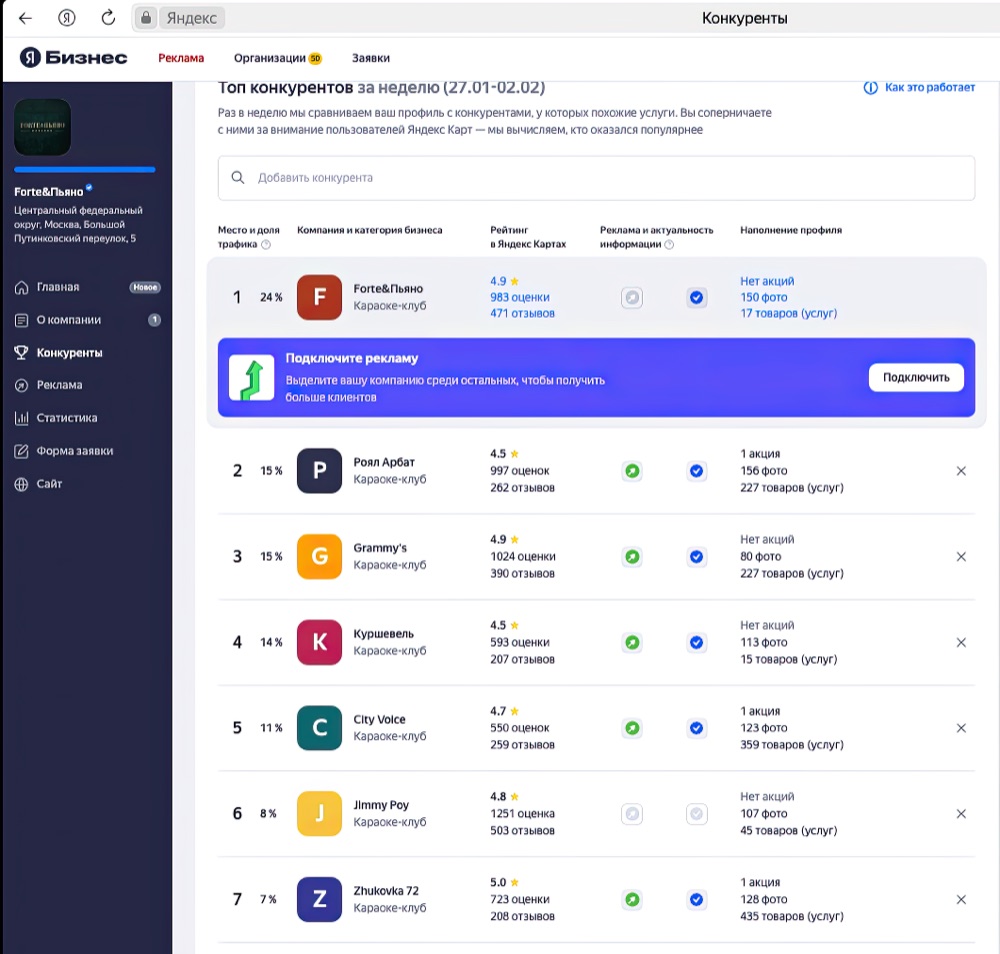Image resolution: width=1000 pixels, height=954 pixels.
Task: Click Роял Арбат green advertising badge
Action: (632, 471)
